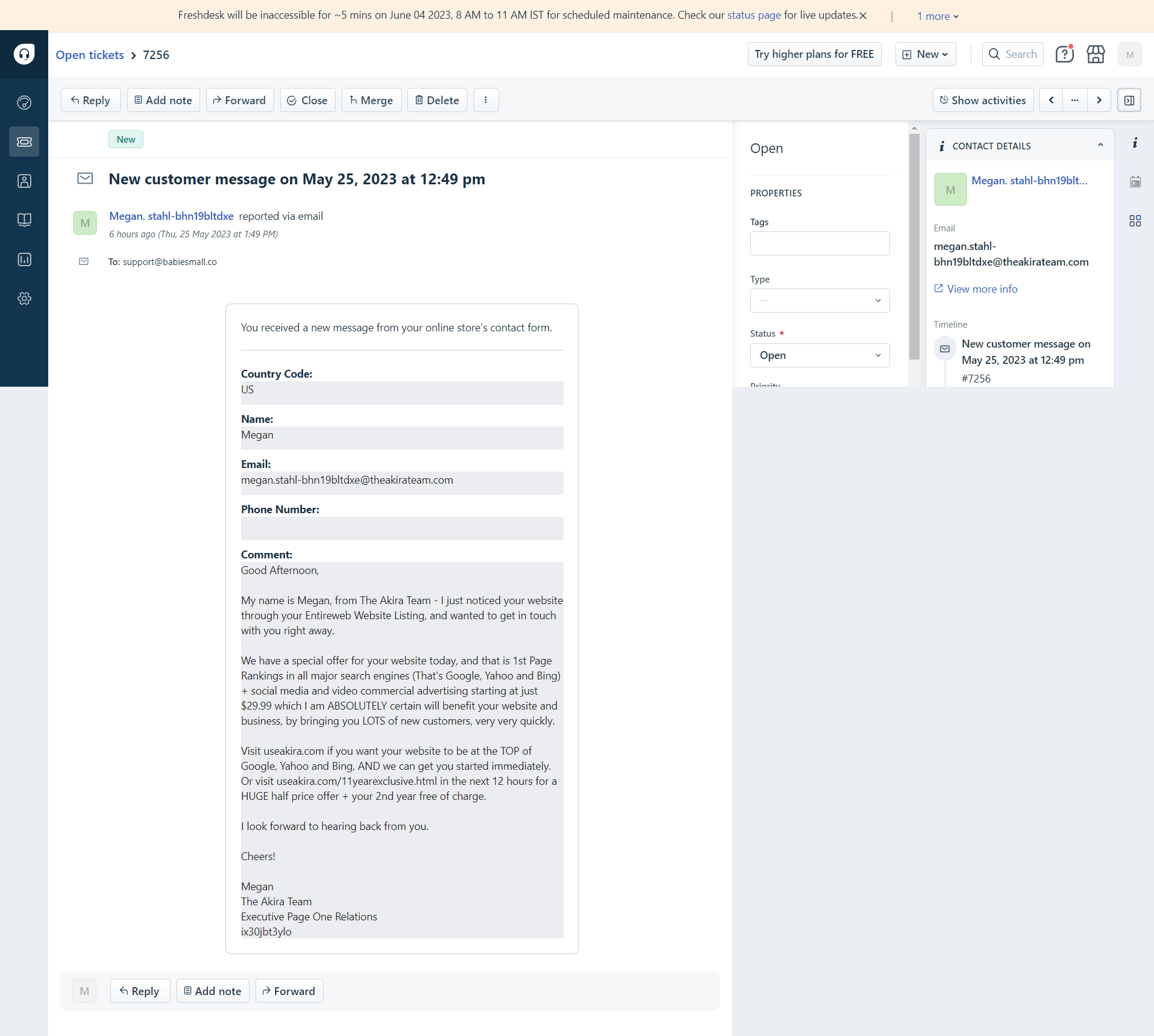Open the Freshworks marketplace icon
The image size is (1154, 1036).
[1096, 54]
